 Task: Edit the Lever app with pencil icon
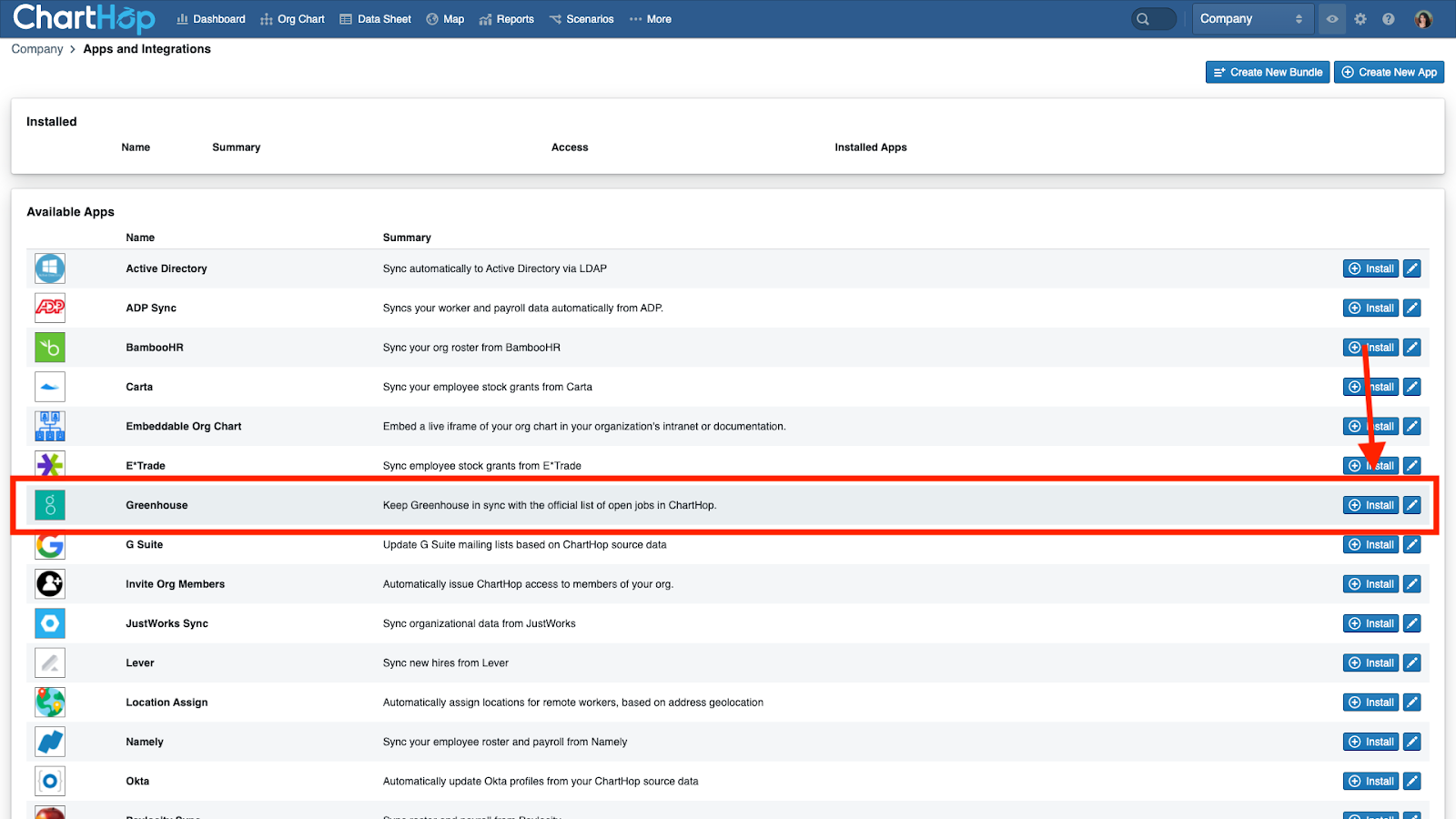[1412, 662]
